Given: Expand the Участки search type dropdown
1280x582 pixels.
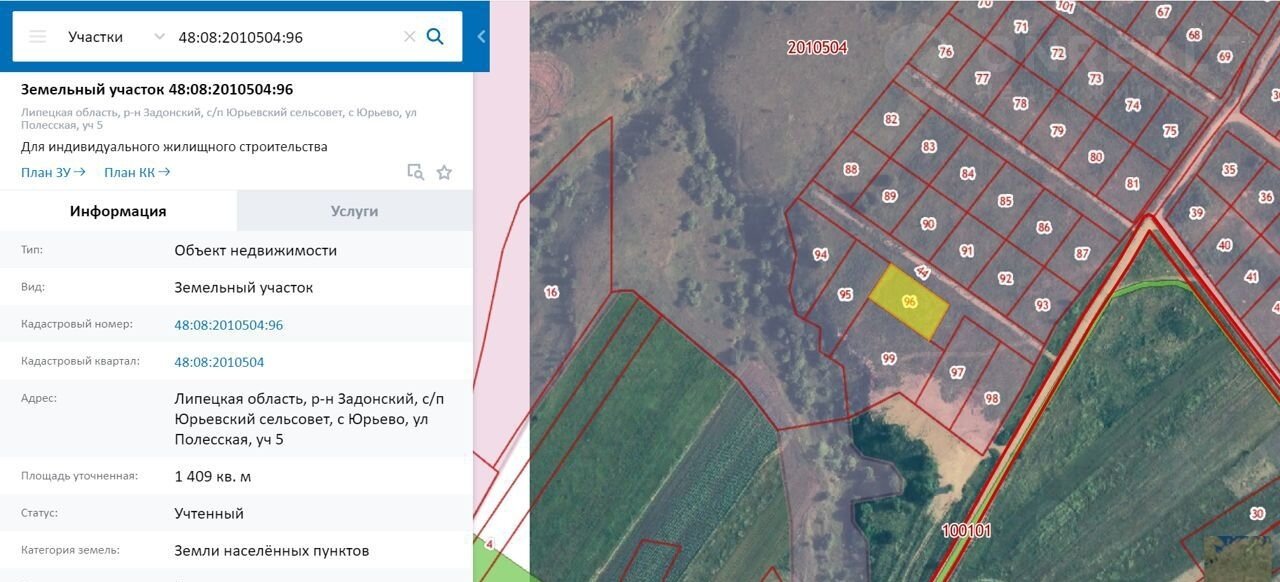Looking at the screenshot, I should pos(158,37).
